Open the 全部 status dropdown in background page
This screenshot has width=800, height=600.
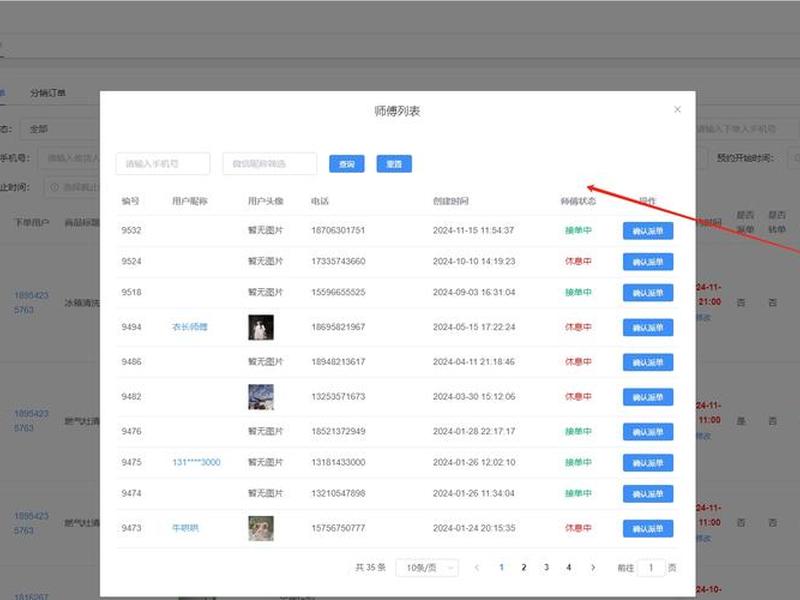(x=60, y=129)
